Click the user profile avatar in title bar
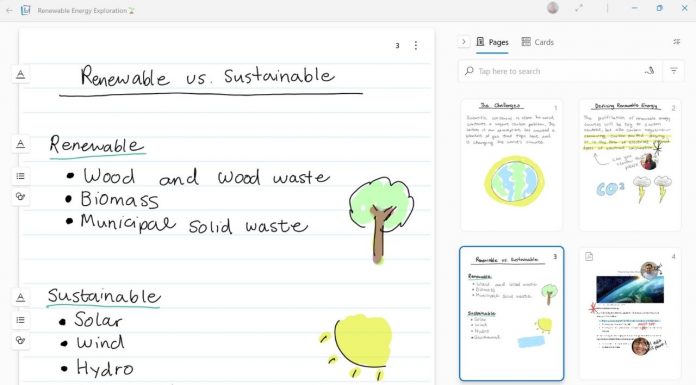The width and height of the screenshot is (696, 385). pyautogui.click(x=553, y=8)
